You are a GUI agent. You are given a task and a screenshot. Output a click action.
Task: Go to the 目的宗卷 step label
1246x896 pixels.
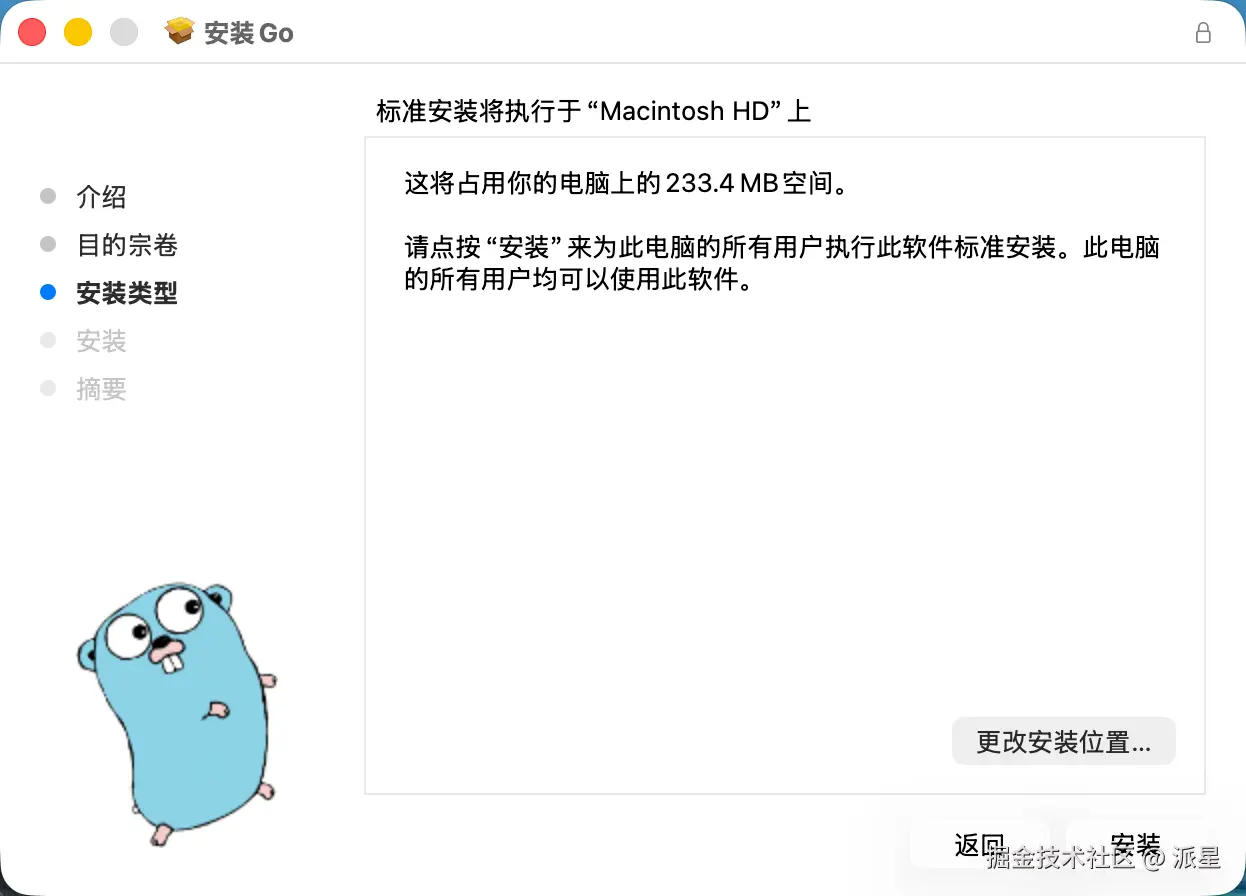point(127,245)
